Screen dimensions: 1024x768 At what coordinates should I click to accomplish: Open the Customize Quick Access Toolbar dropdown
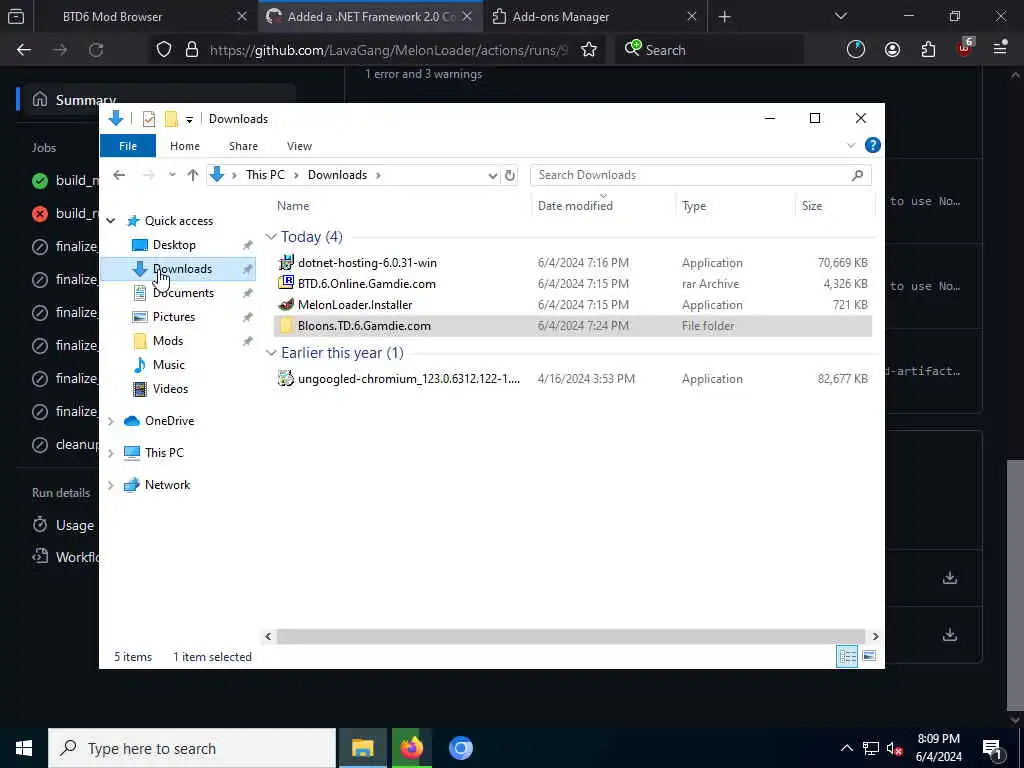coord(189,120)
